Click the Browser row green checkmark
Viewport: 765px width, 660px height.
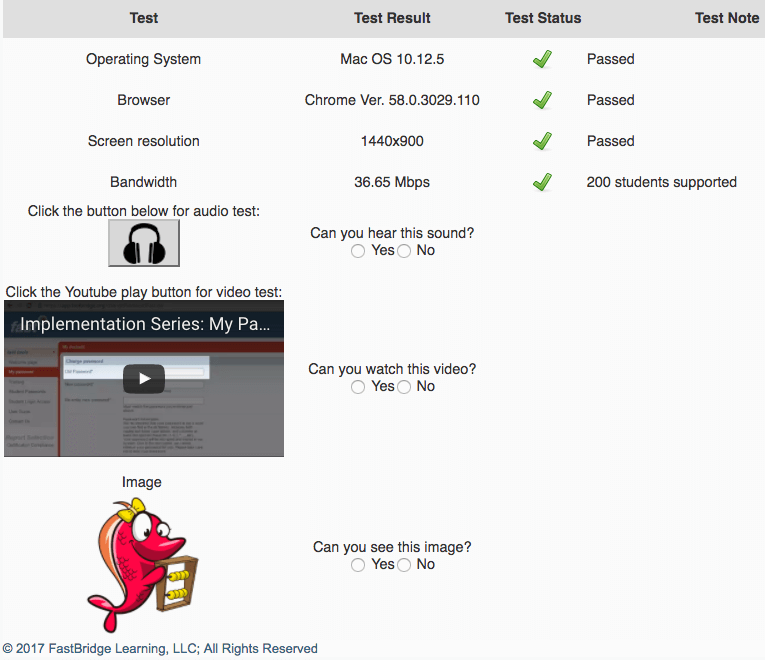tap(542, 100)
